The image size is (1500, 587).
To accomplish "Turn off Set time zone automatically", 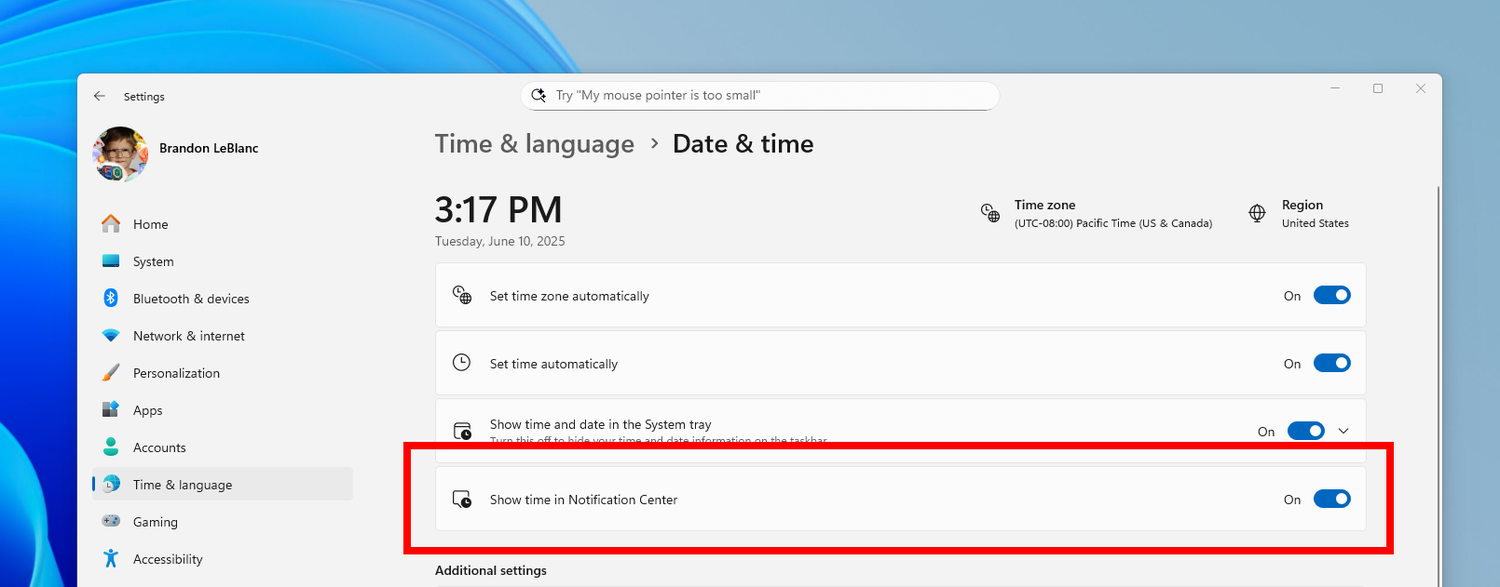I will [x=1332, y=295].
